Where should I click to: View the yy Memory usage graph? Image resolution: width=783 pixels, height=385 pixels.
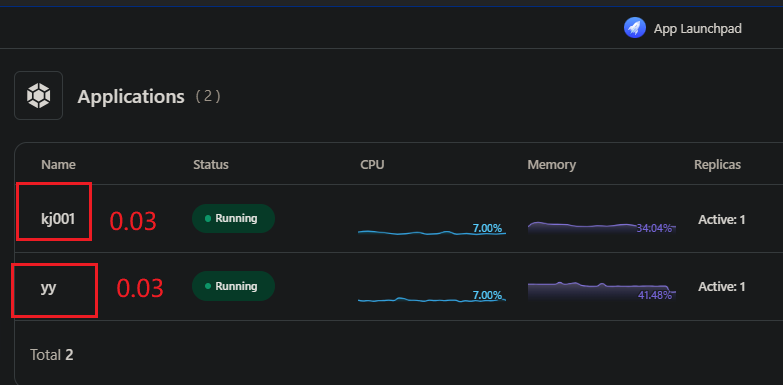point(602,291)
